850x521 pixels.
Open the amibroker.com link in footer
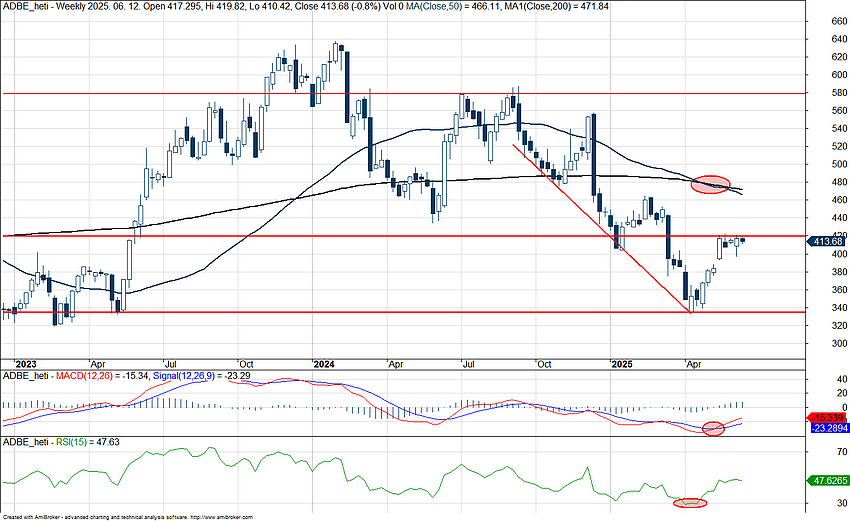222,518
